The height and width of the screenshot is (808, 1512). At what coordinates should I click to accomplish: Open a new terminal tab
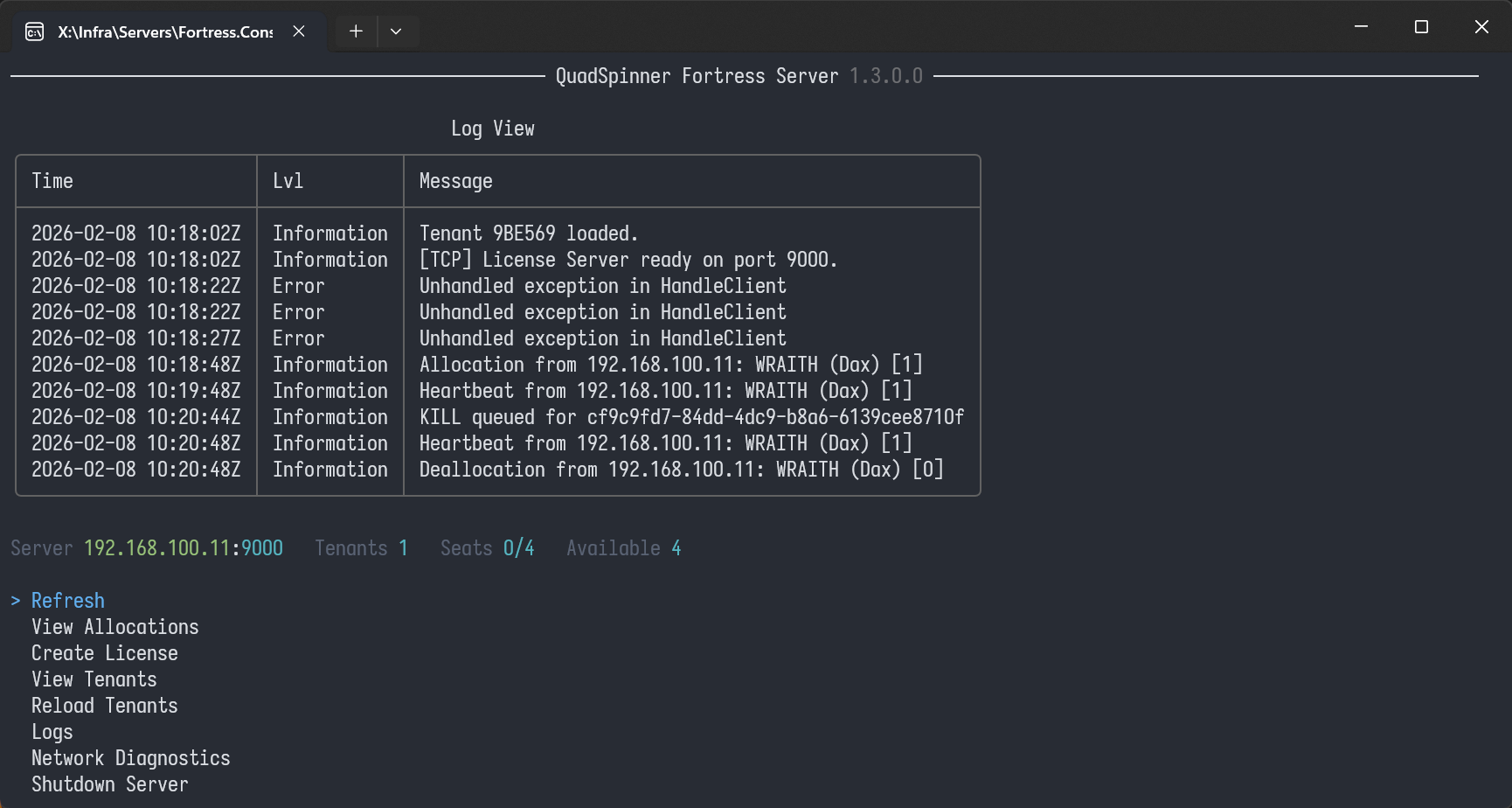[x=356, y=31]
